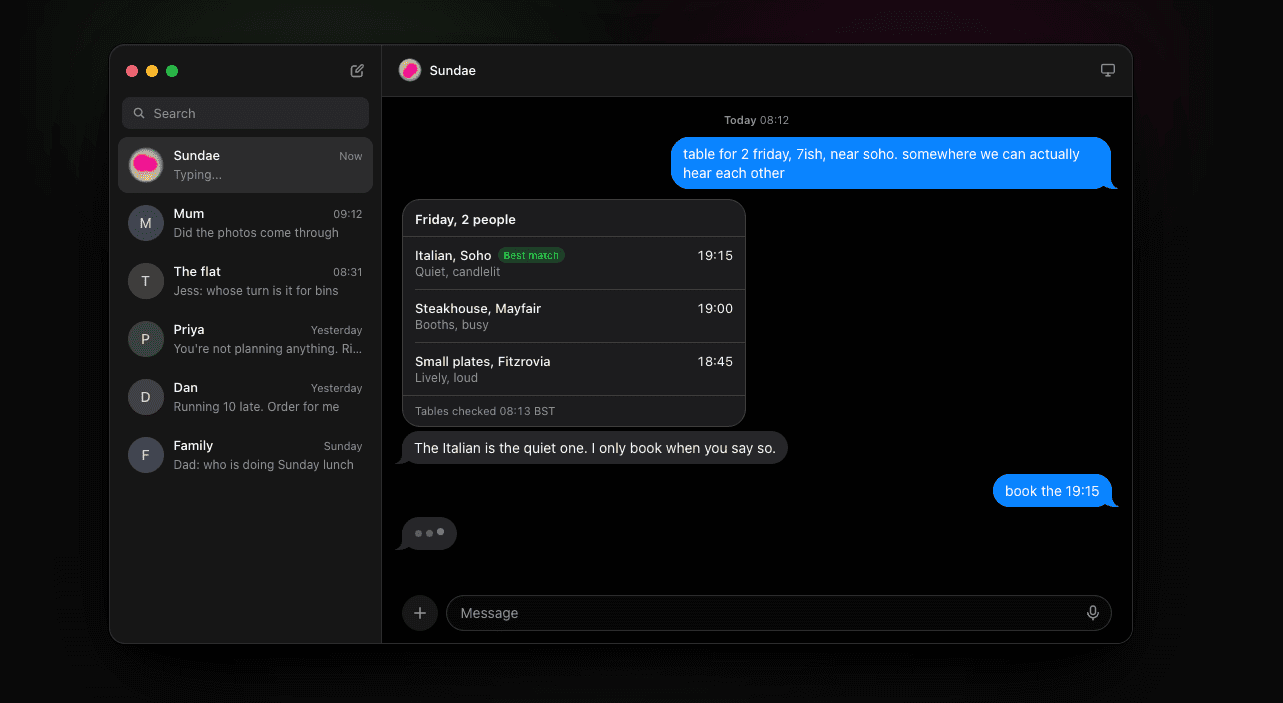Click the 'table for 2 friday' message bubble

[x=891, y=163]
